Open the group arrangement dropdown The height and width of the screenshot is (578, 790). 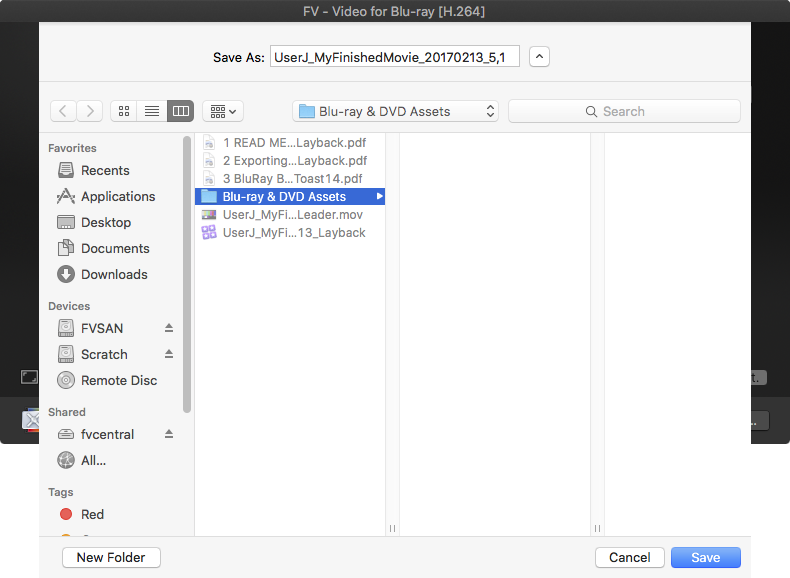tap(223, 111)
